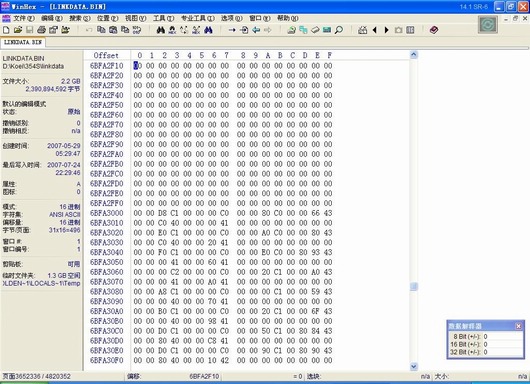Select the LINKDATA.BIN document tab
This screenshot has width=530, height=384.
coord(23,42)
